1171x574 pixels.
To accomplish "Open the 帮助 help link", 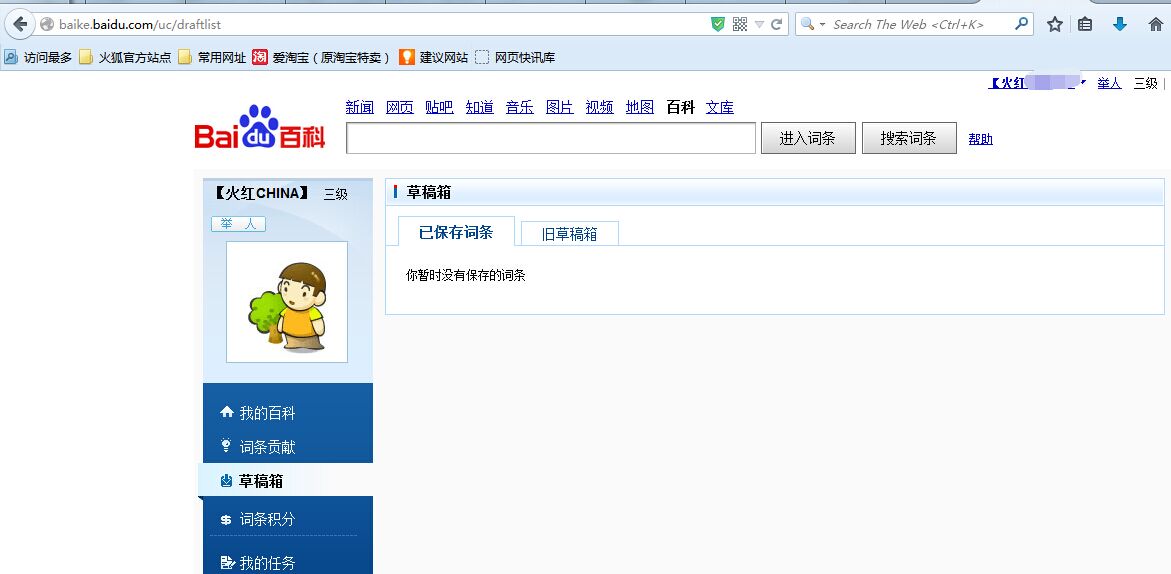I will pyautogui.click(x=981, y=139).
